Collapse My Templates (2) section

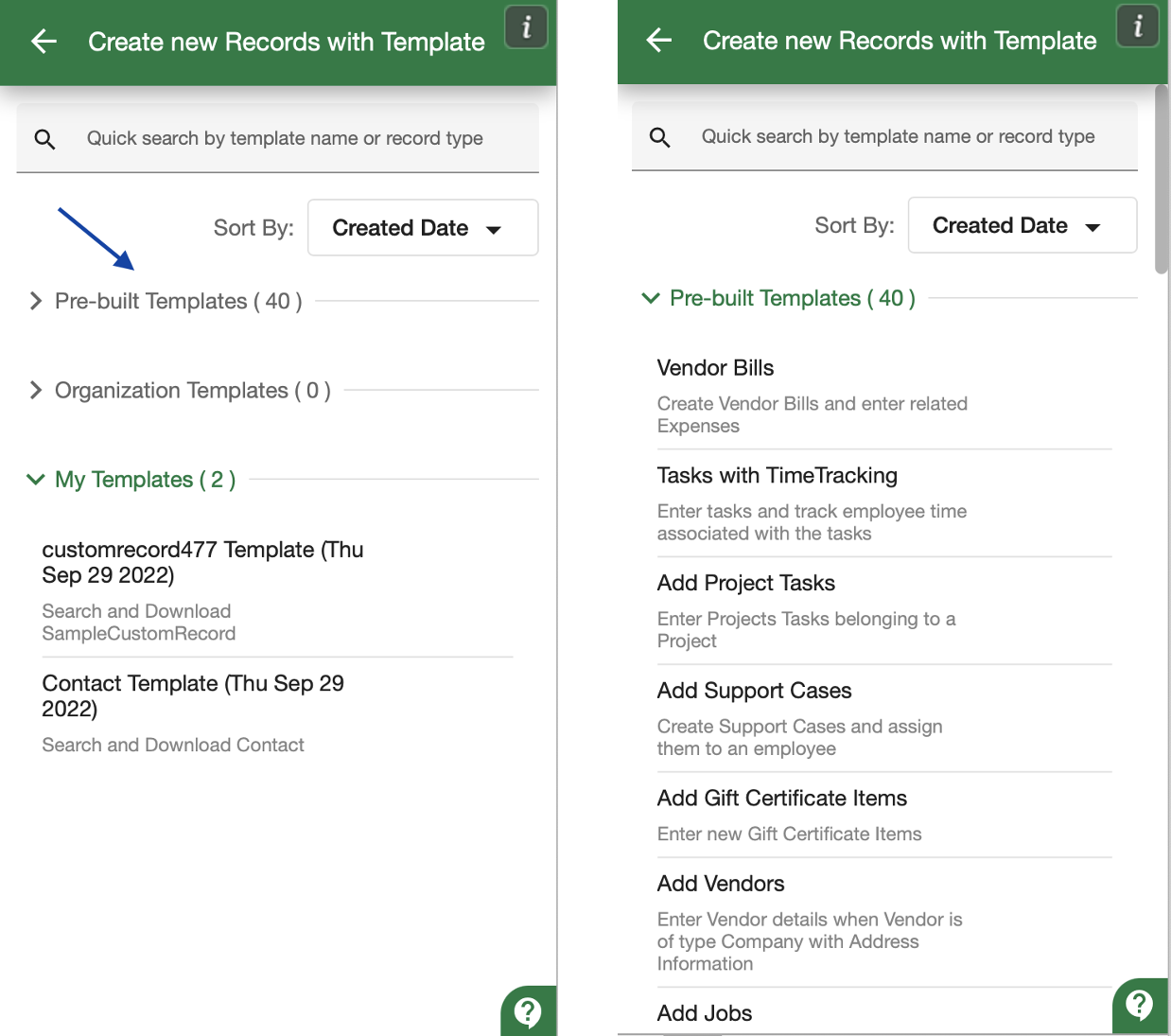pos(131,480)
